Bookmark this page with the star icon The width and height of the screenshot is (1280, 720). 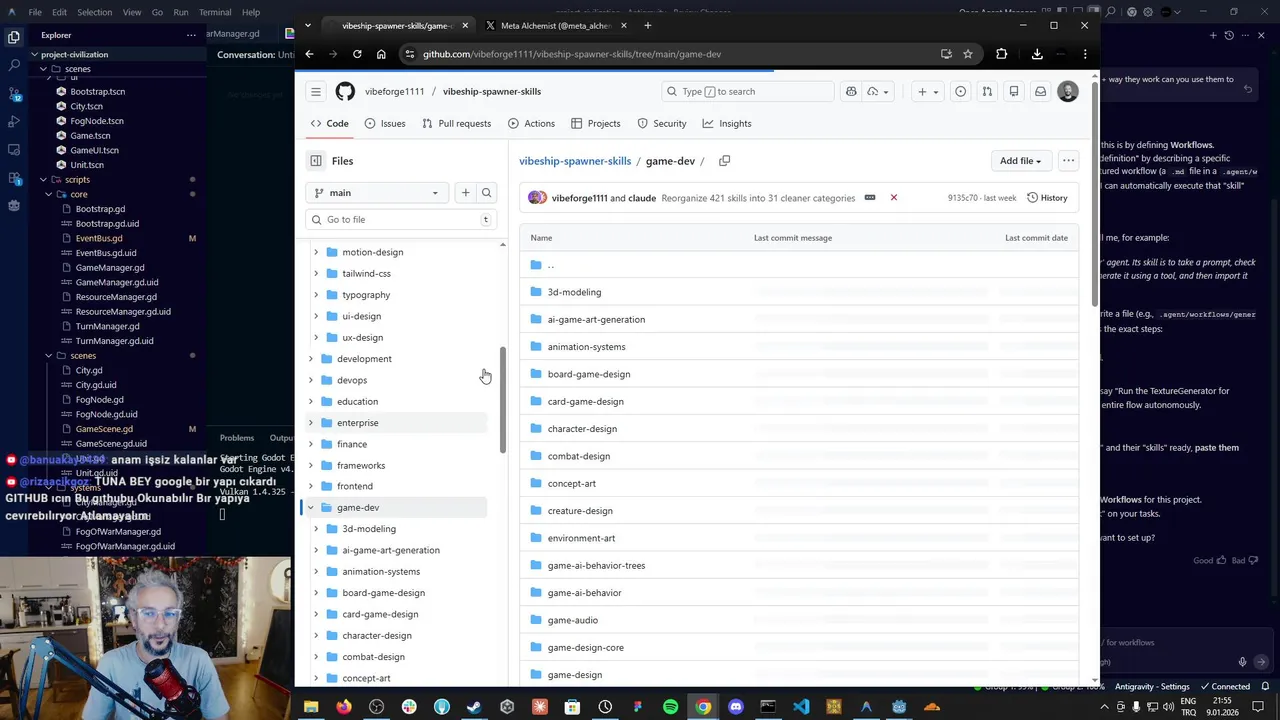coord(968,54)
